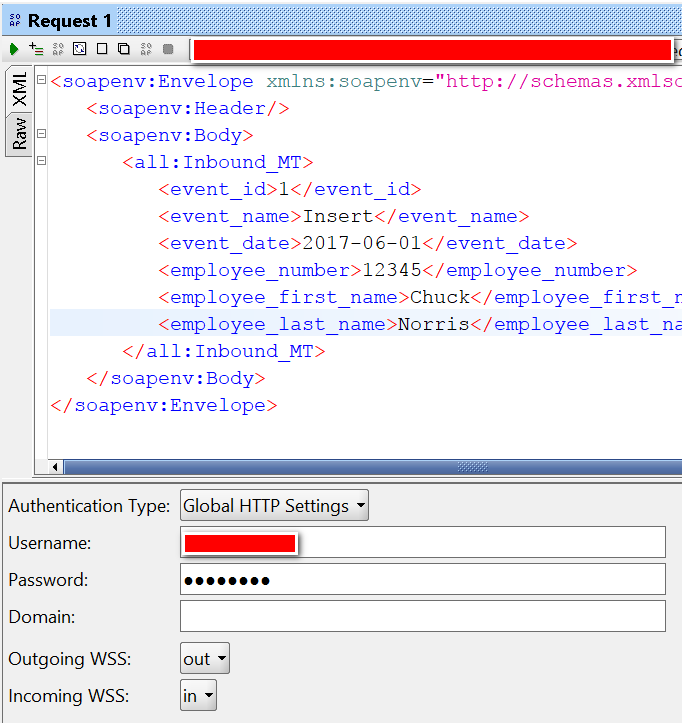The height and width of the screenshot is (723, 682).
Task: Click the event_date value 2017-06-01
Action: click(362, 243)
